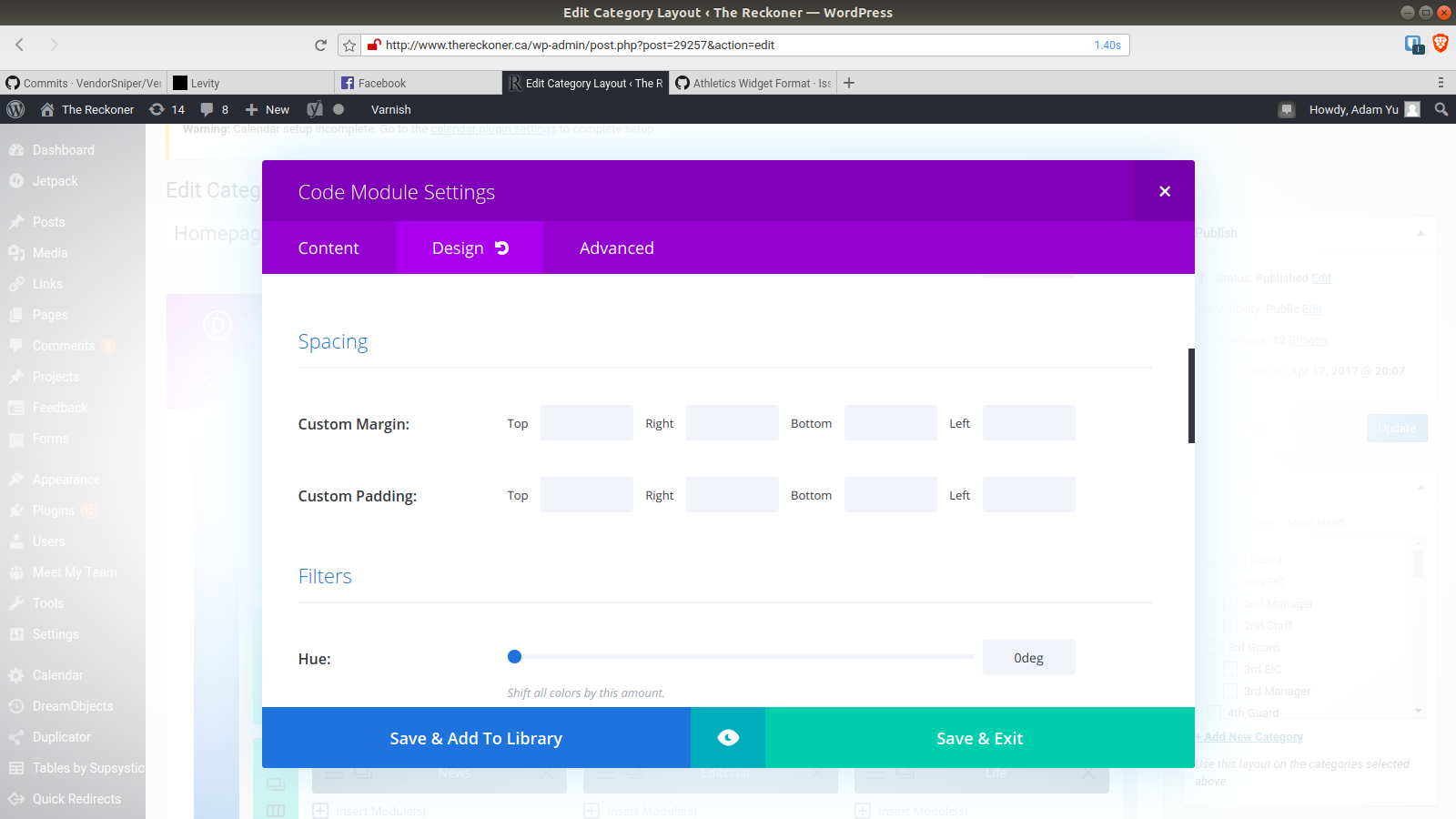Screen dimensions: 1456x819
Task: Open the update notifications icon showing 14
Action: coord(167,109)
